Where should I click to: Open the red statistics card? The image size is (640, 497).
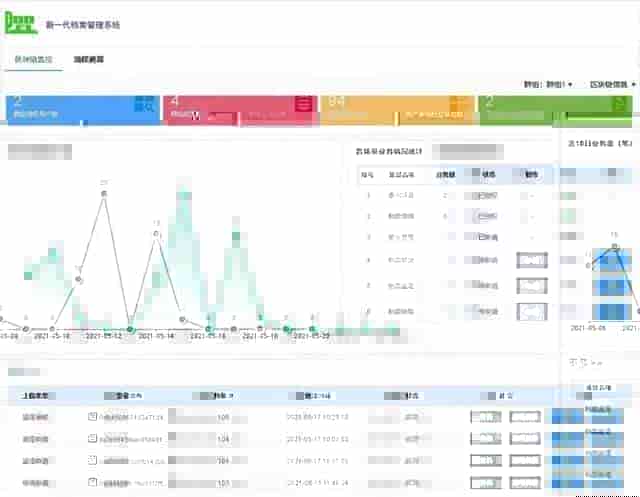point(240,110)
